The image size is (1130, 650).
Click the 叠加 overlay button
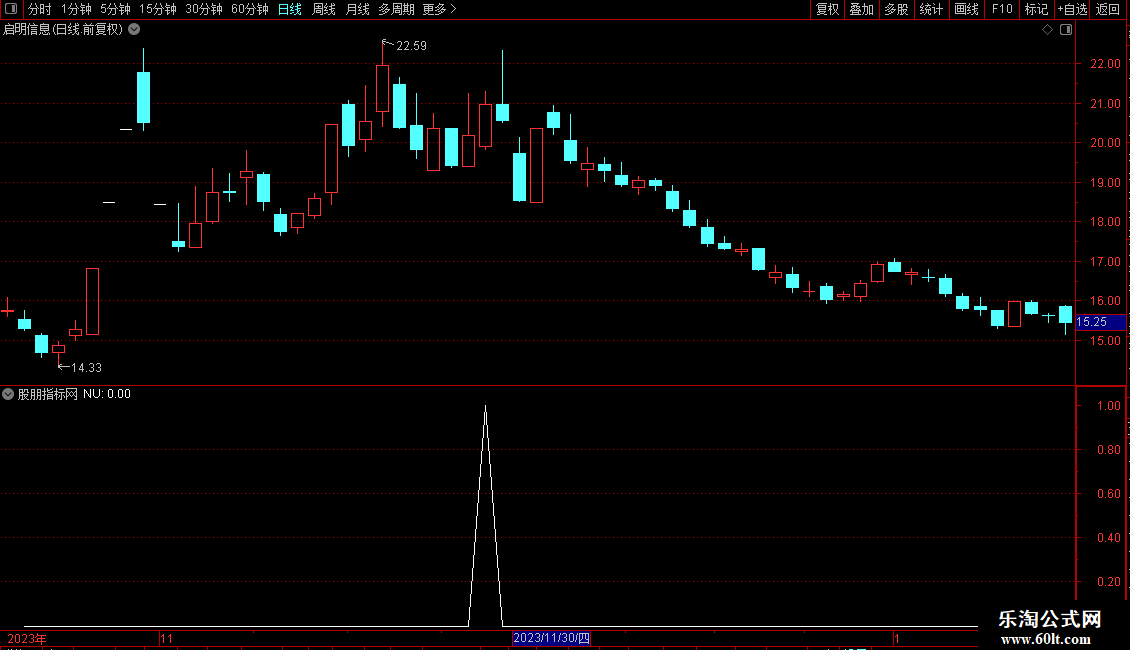click(861, 9)
